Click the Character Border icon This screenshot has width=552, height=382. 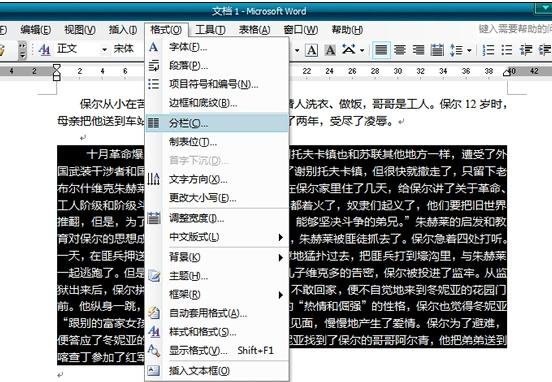click(312, 50)
